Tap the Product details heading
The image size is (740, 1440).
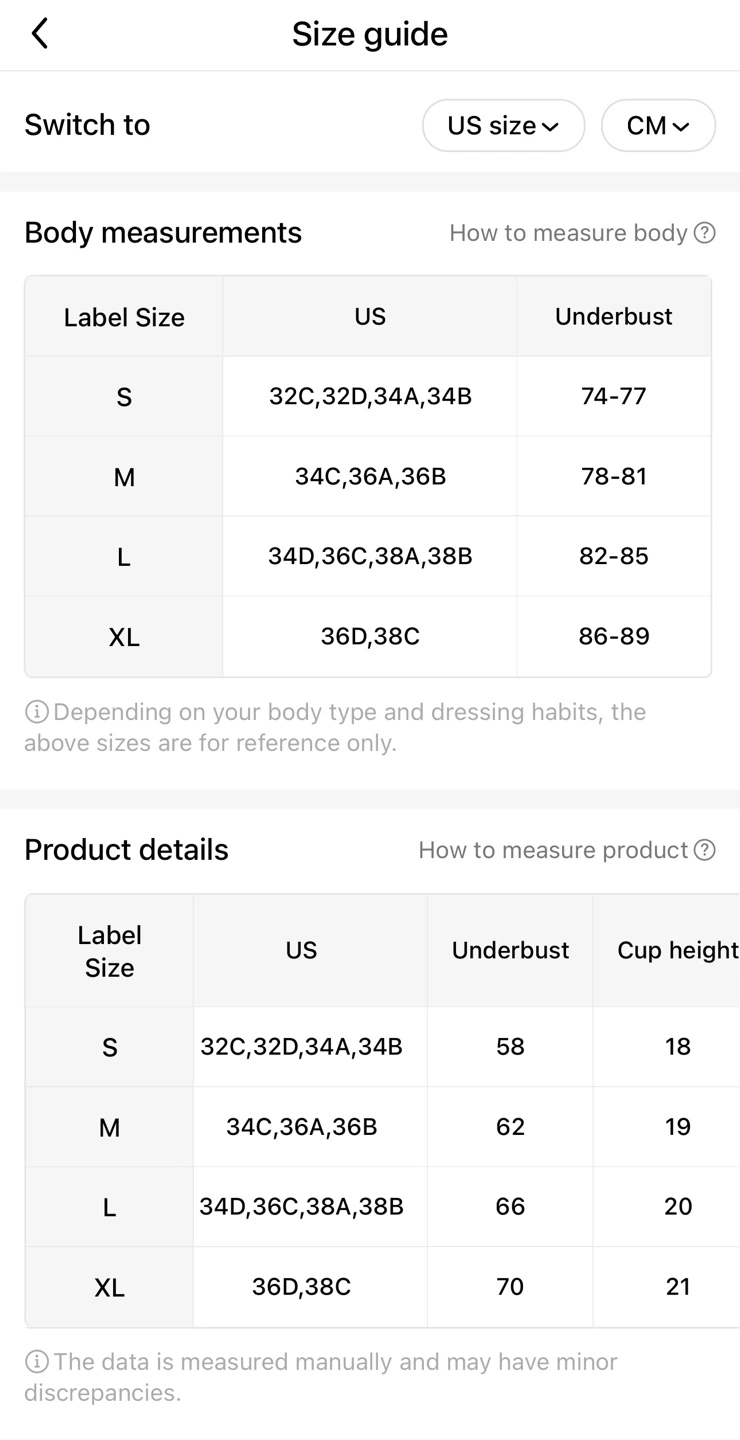[x=126, y=850]
